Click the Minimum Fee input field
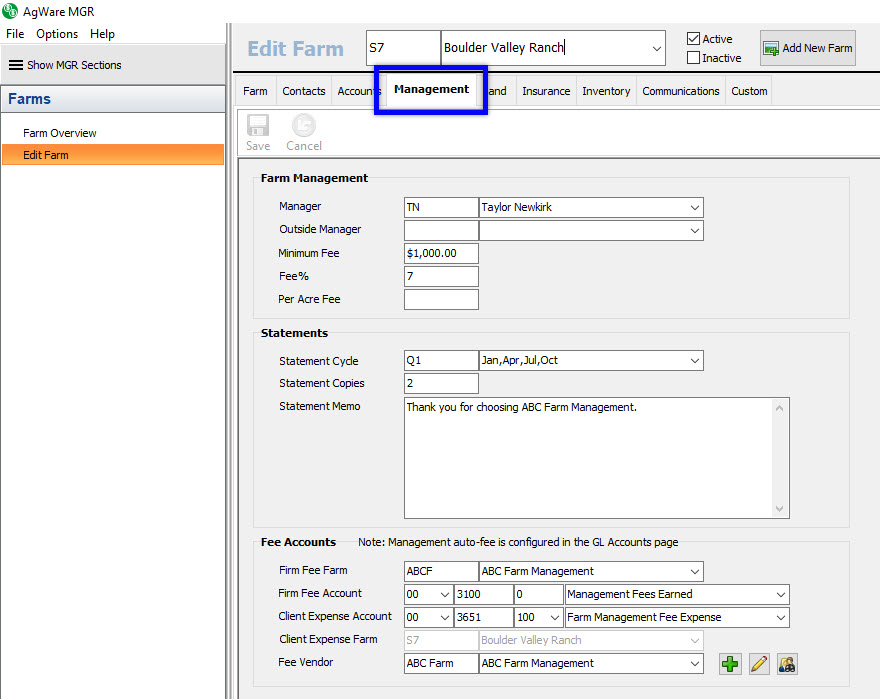880x699 pixels. 441,254
